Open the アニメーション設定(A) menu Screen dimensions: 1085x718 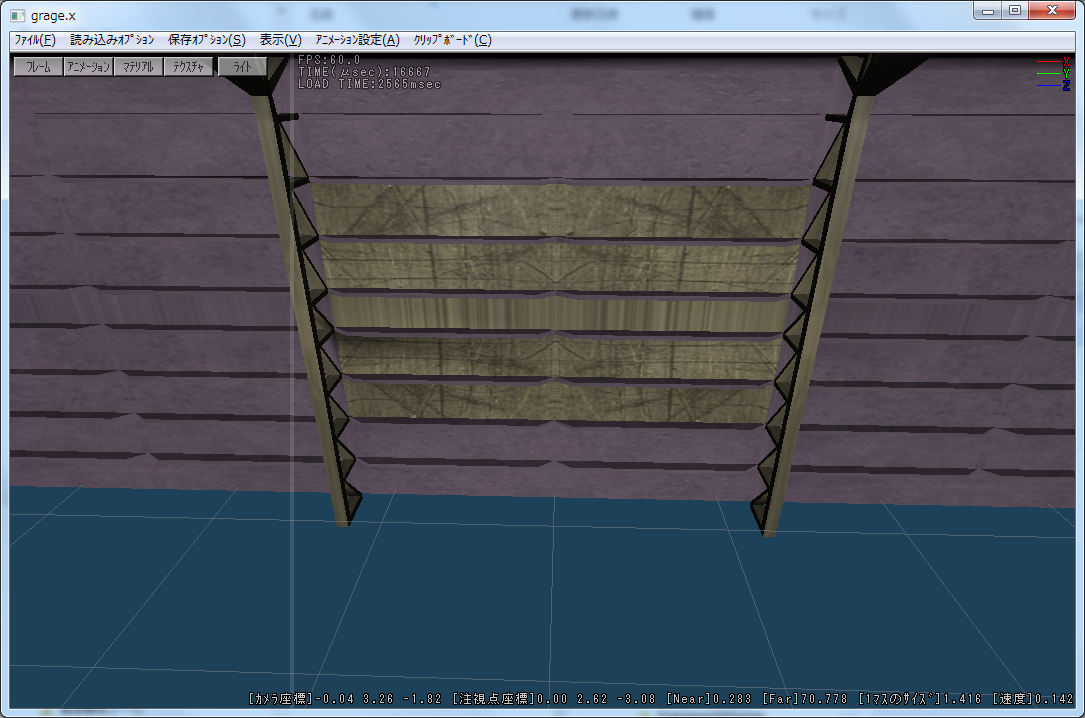point(357,40)
